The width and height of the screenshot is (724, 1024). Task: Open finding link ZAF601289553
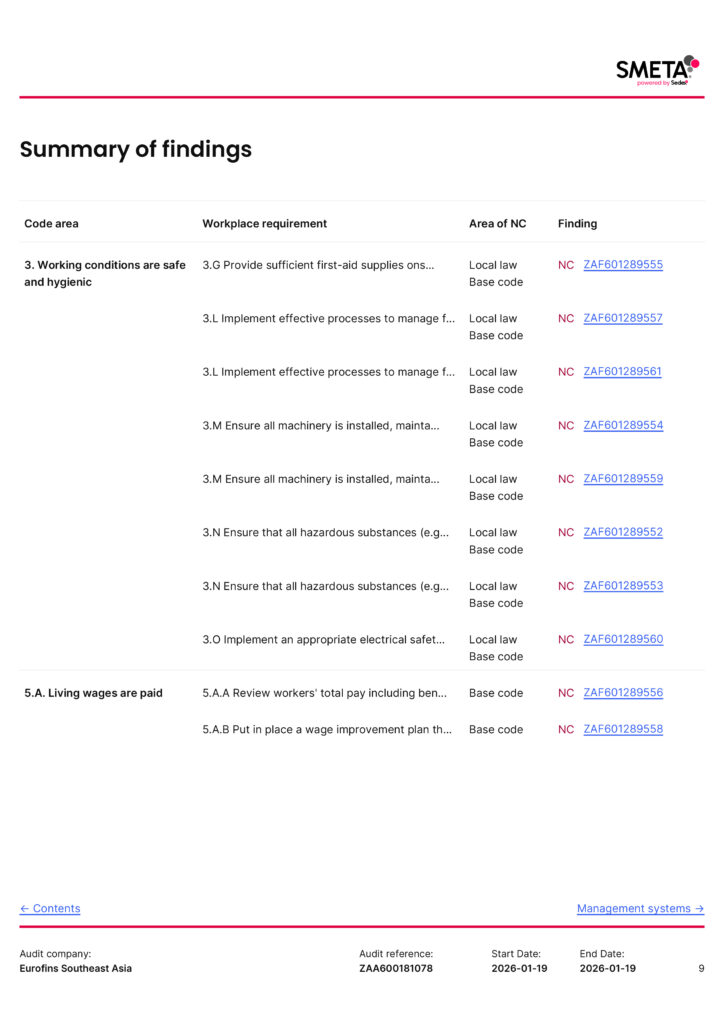(x=622, y=586)
